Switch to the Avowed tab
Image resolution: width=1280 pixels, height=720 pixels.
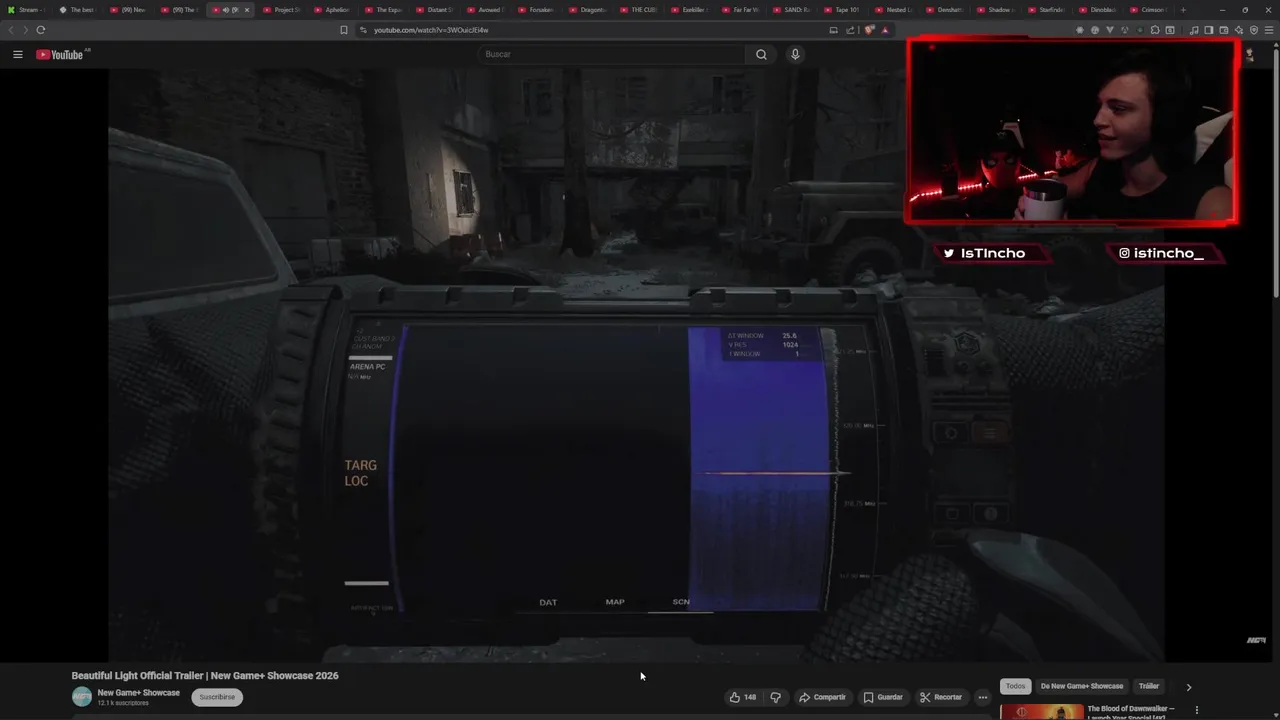tap(488, 10)
